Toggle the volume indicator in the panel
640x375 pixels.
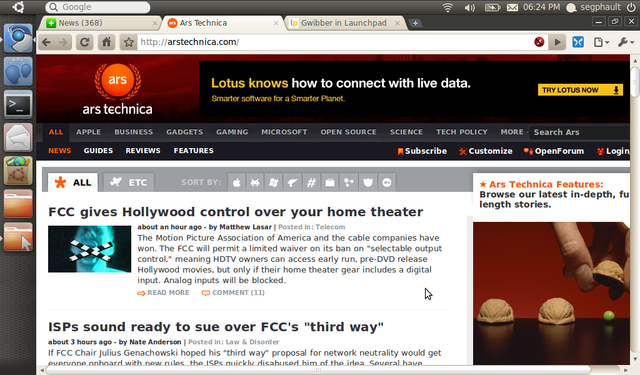pos(470,7)
